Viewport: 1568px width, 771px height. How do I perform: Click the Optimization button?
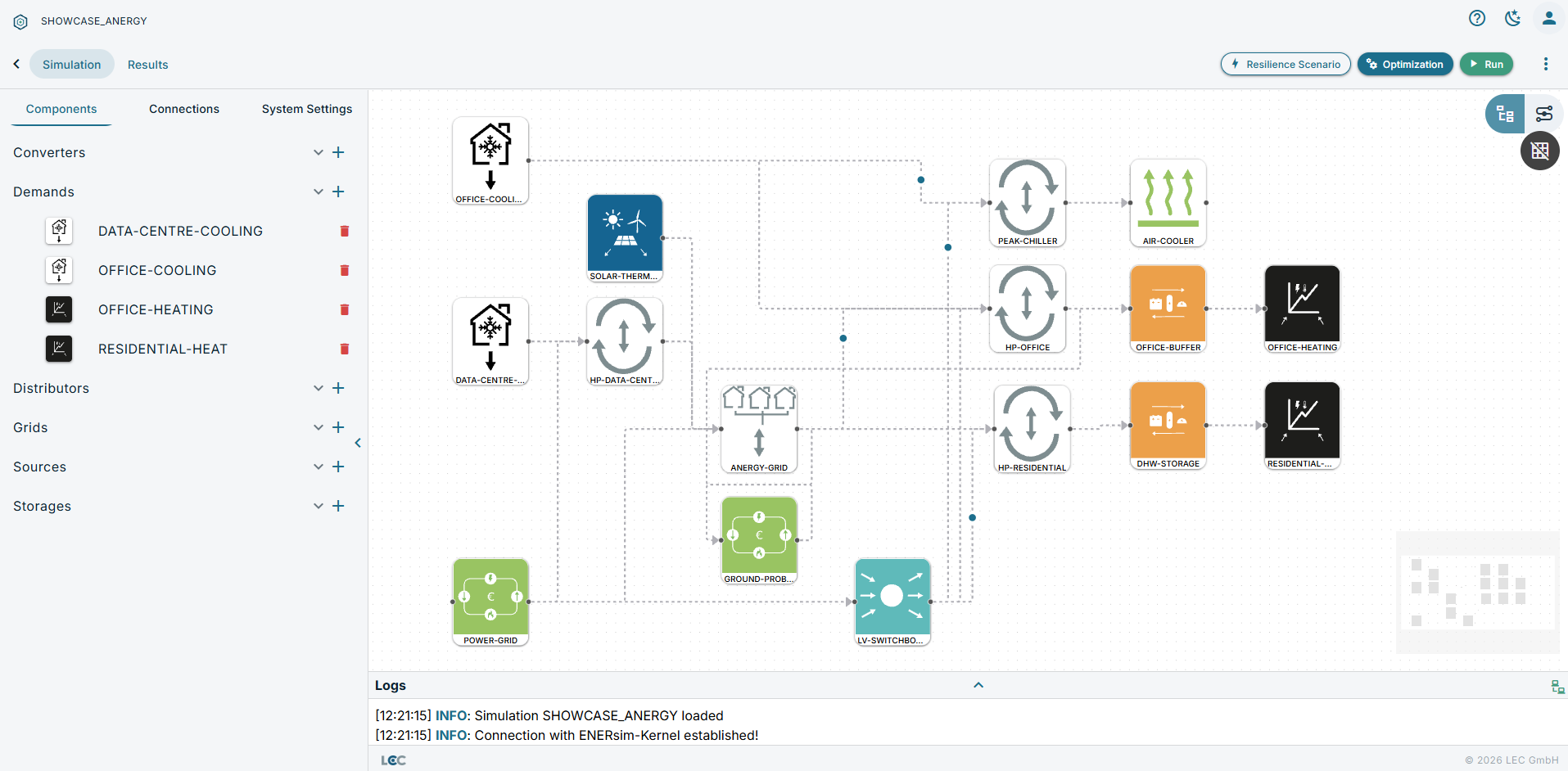(x=1405, y=64)
